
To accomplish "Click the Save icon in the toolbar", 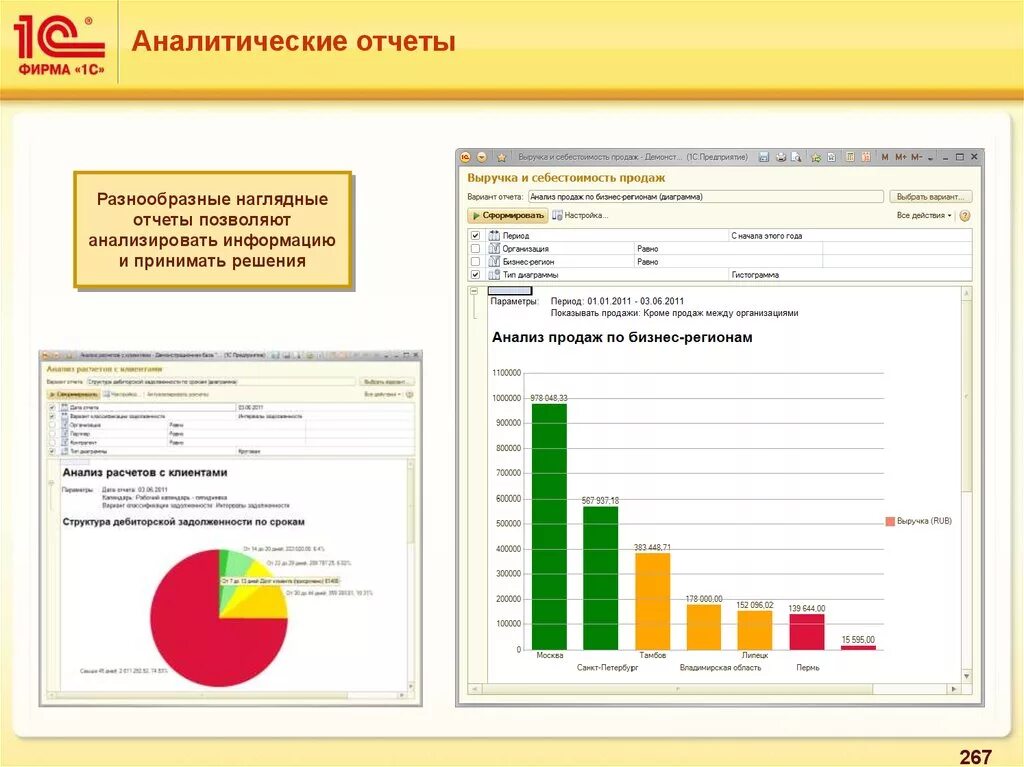I will coord(765,156).
